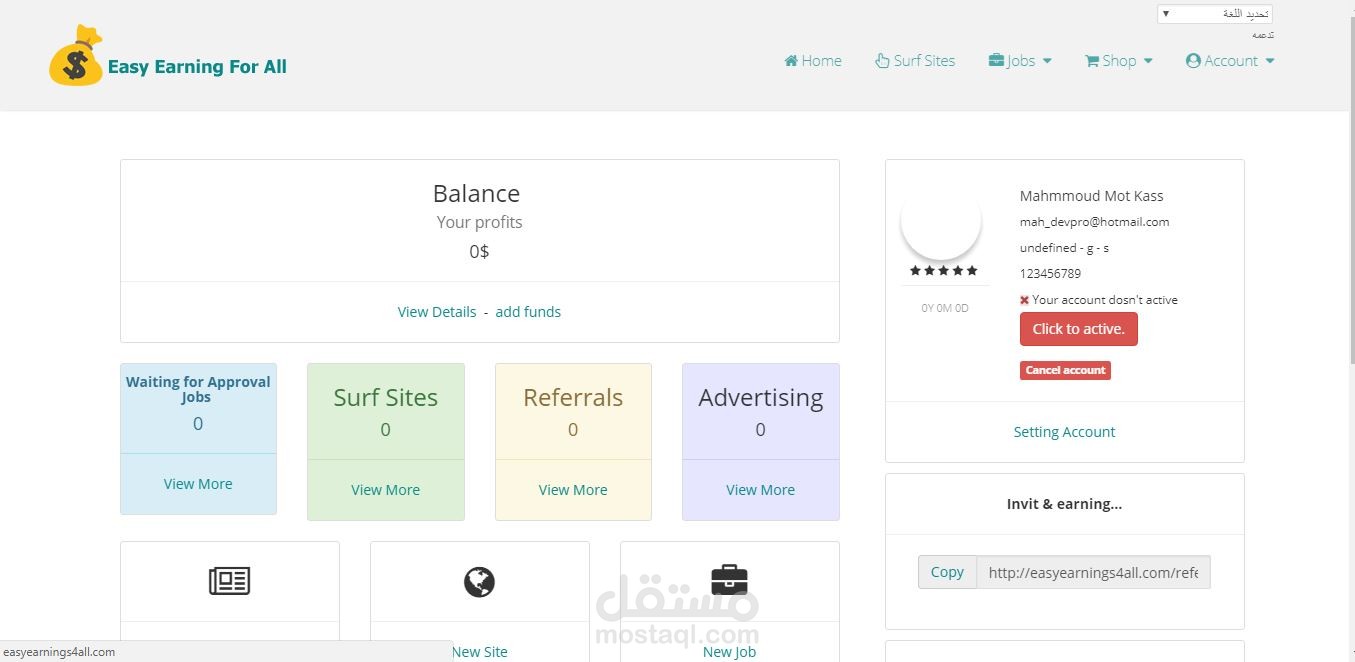Click the briefcase icon above New Job

point(729,579)
